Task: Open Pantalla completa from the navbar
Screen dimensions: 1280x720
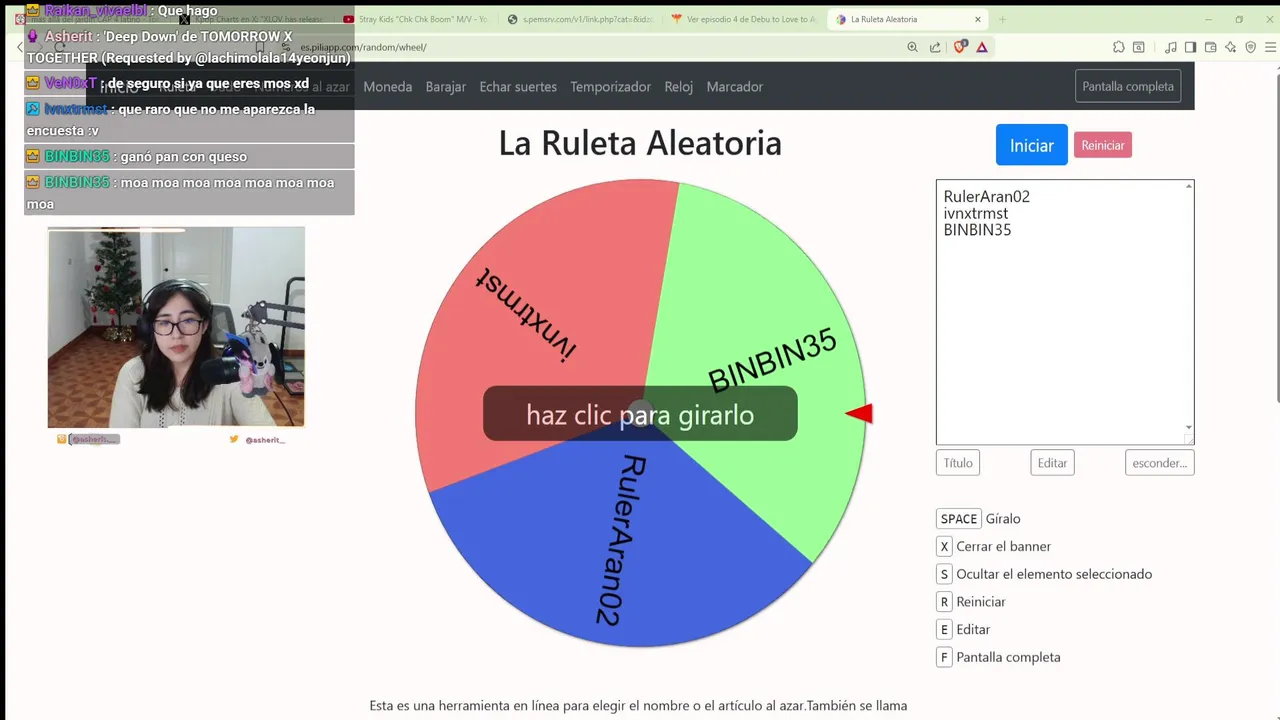Action: pyautogui.click(x=1127, y=86)
